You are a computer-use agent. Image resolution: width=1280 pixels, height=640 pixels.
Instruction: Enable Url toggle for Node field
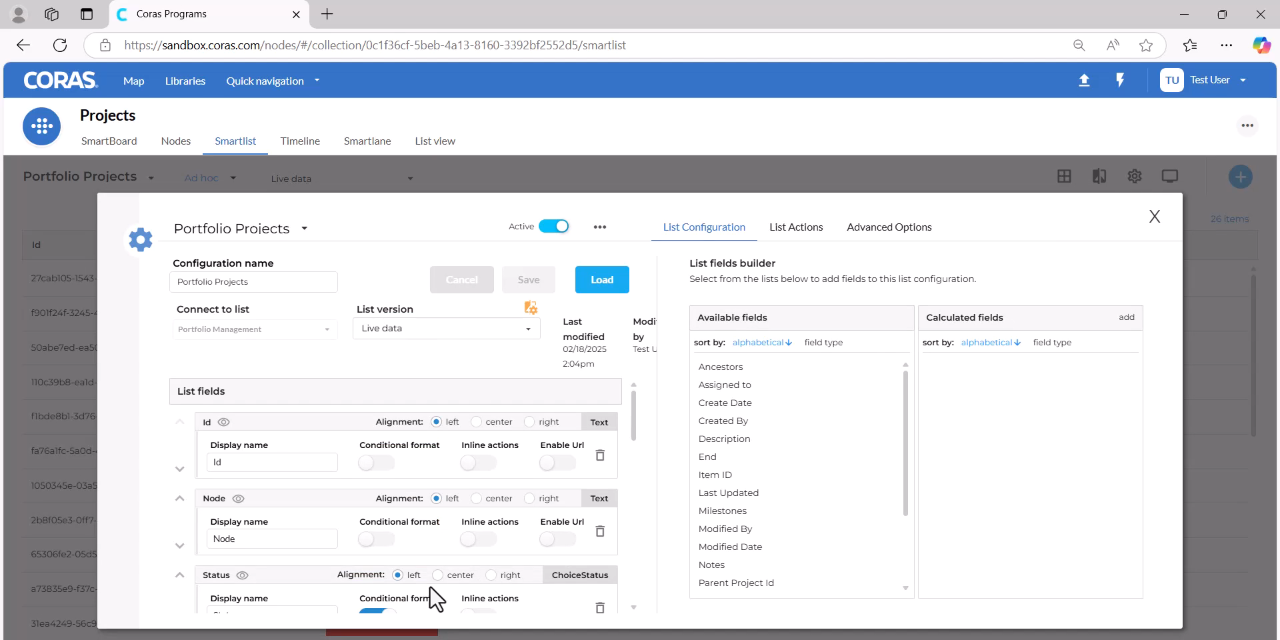(557, 538)
